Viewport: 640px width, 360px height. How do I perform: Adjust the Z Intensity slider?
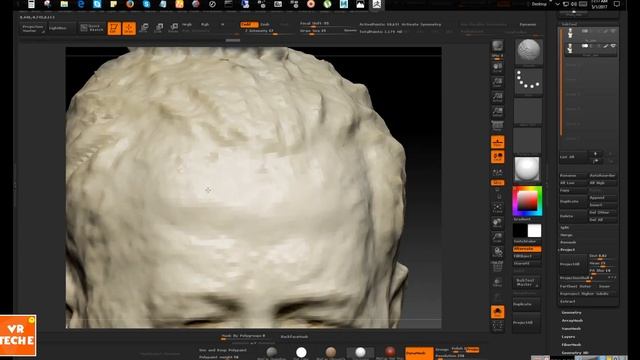click(260, 31)
